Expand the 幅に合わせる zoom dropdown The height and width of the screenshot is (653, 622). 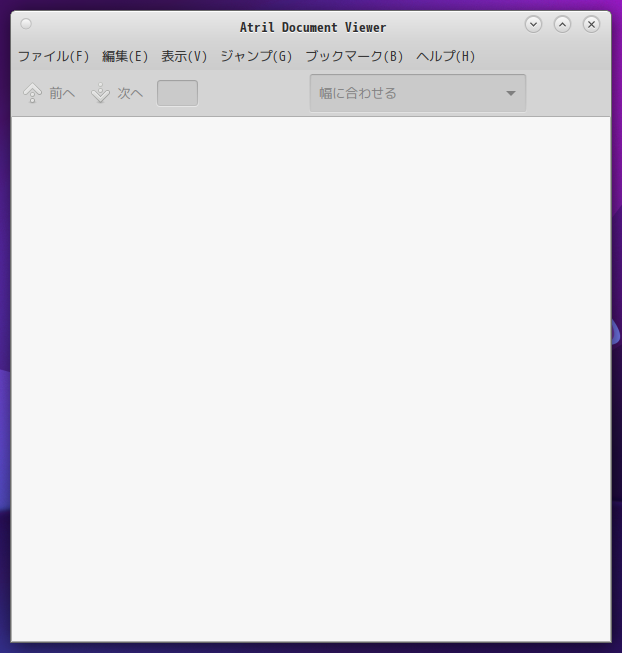click(418, 93)
